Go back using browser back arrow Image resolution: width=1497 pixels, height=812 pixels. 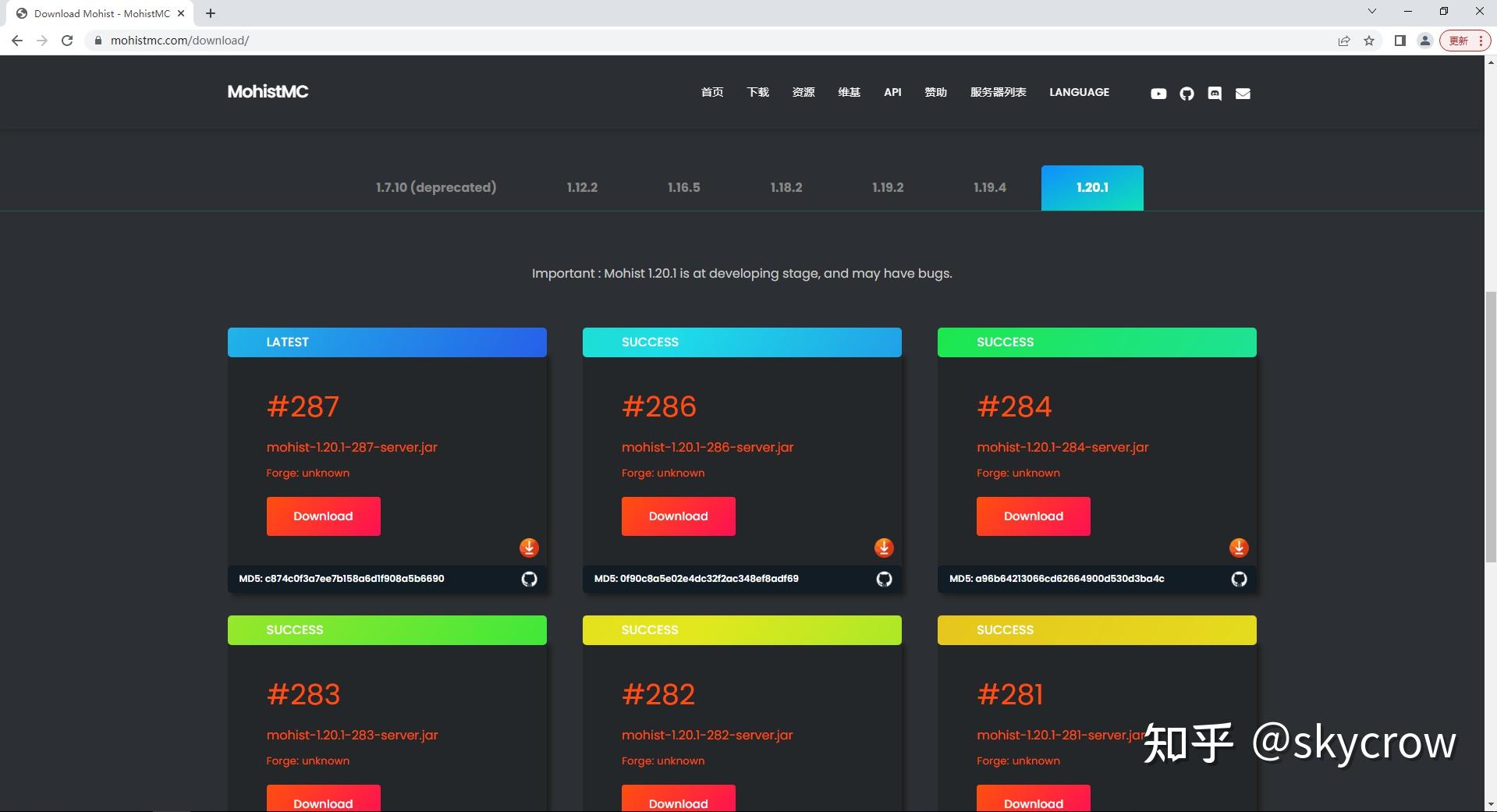(17, 41)
